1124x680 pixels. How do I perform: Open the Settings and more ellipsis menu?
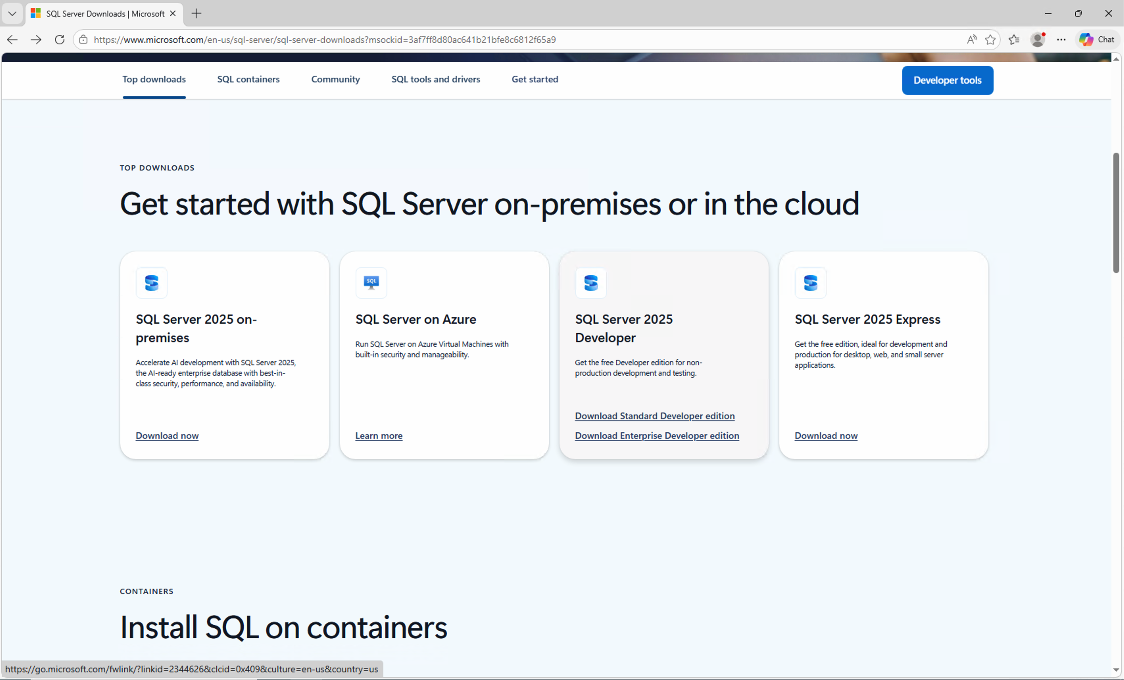click(x=1061, y=39)
